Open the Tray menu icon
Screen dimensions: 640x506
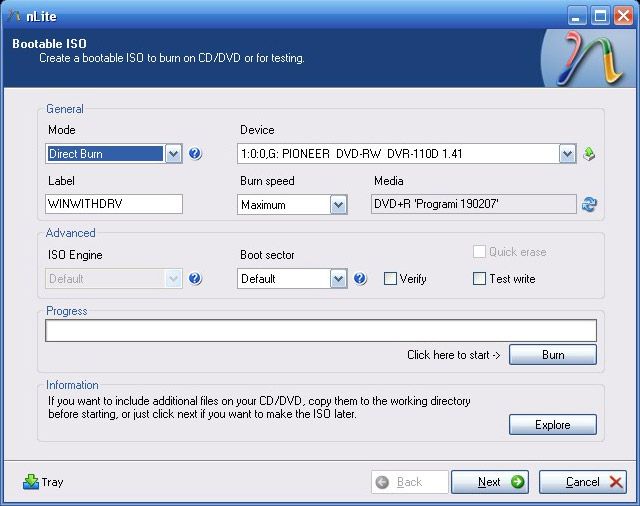point(31,482)
